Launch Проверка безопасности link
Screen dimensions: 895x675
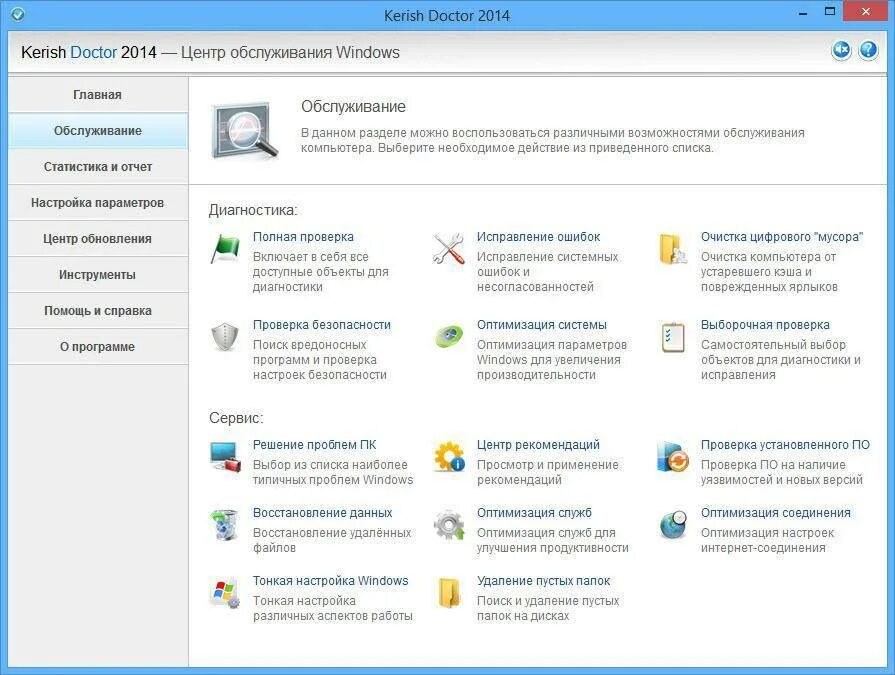pyautogui.click(x=322, y=325)
